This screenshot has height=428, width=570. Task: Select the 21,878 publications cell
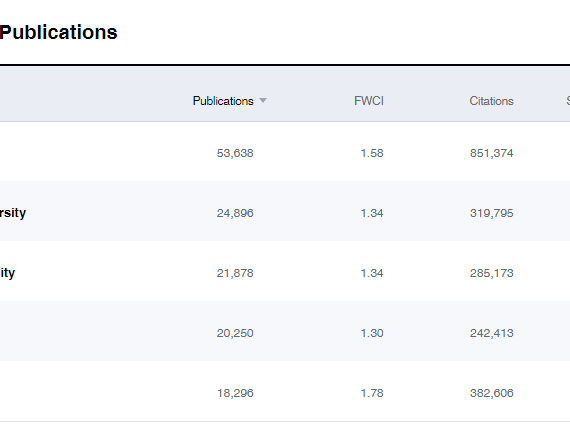tap(235, 273)
